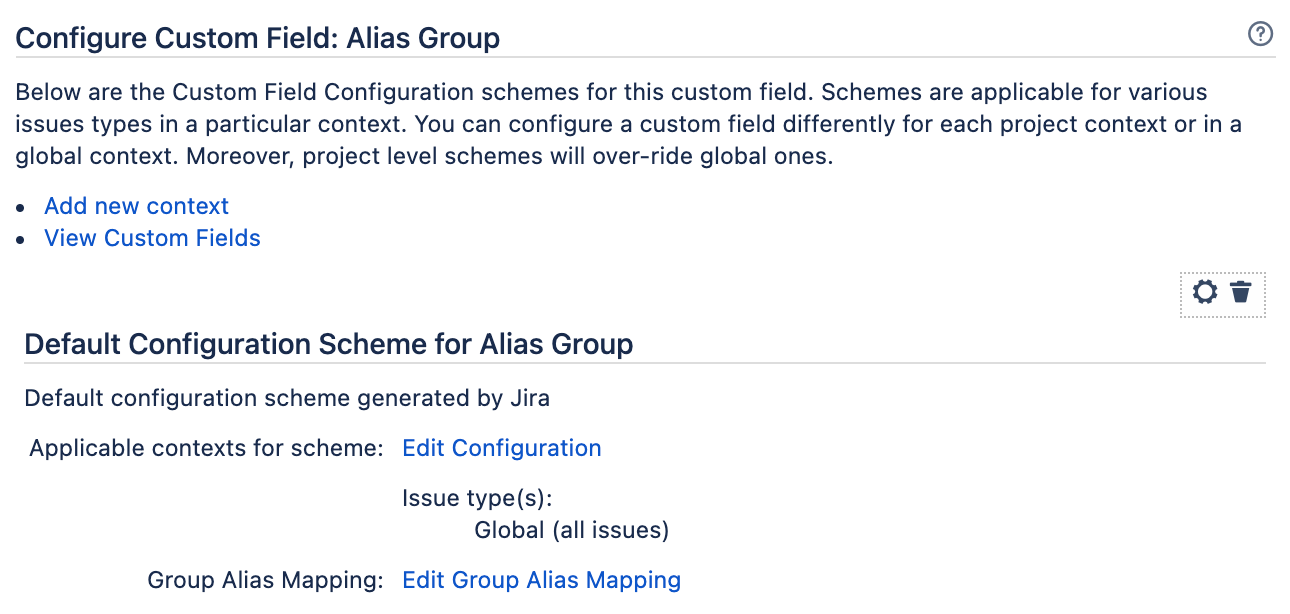The height and width of the screenshot is (614, 1290).
Task: Click the Configure Custom Field title
Action: click(x=257, y=37)
